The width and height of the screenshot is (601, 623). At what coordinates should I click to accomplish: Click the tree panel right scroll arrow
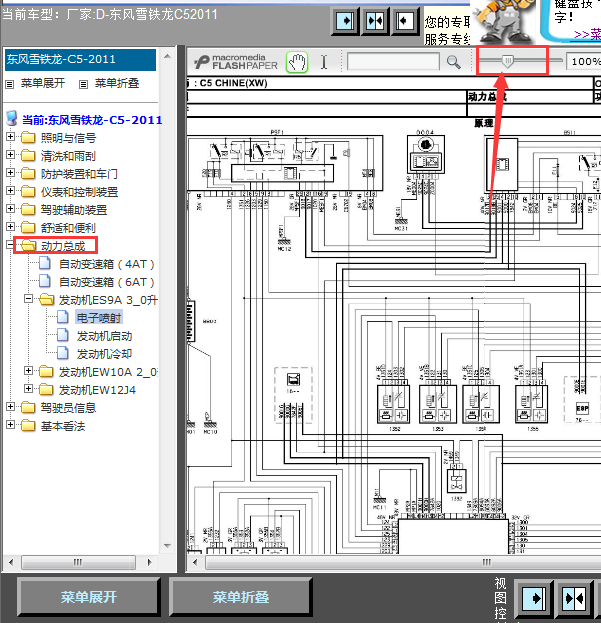click(x=149, y=562)
